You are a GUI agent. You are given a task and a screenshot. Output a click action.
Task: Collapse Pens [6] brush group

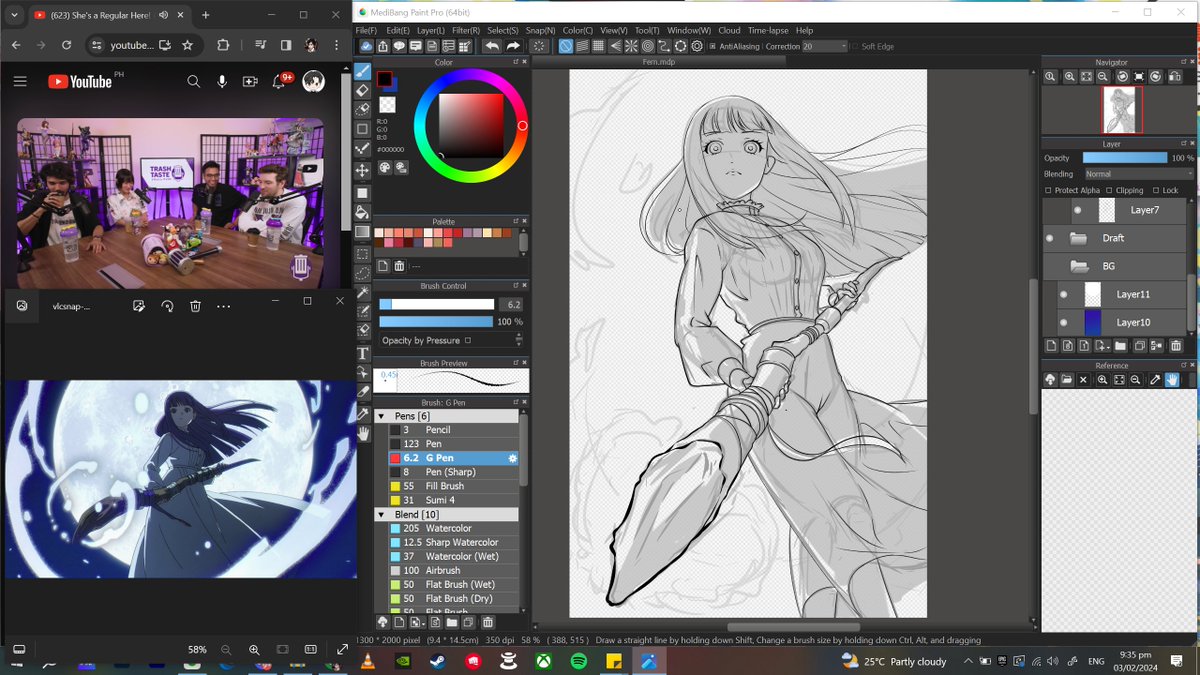[x=381, y=415]
